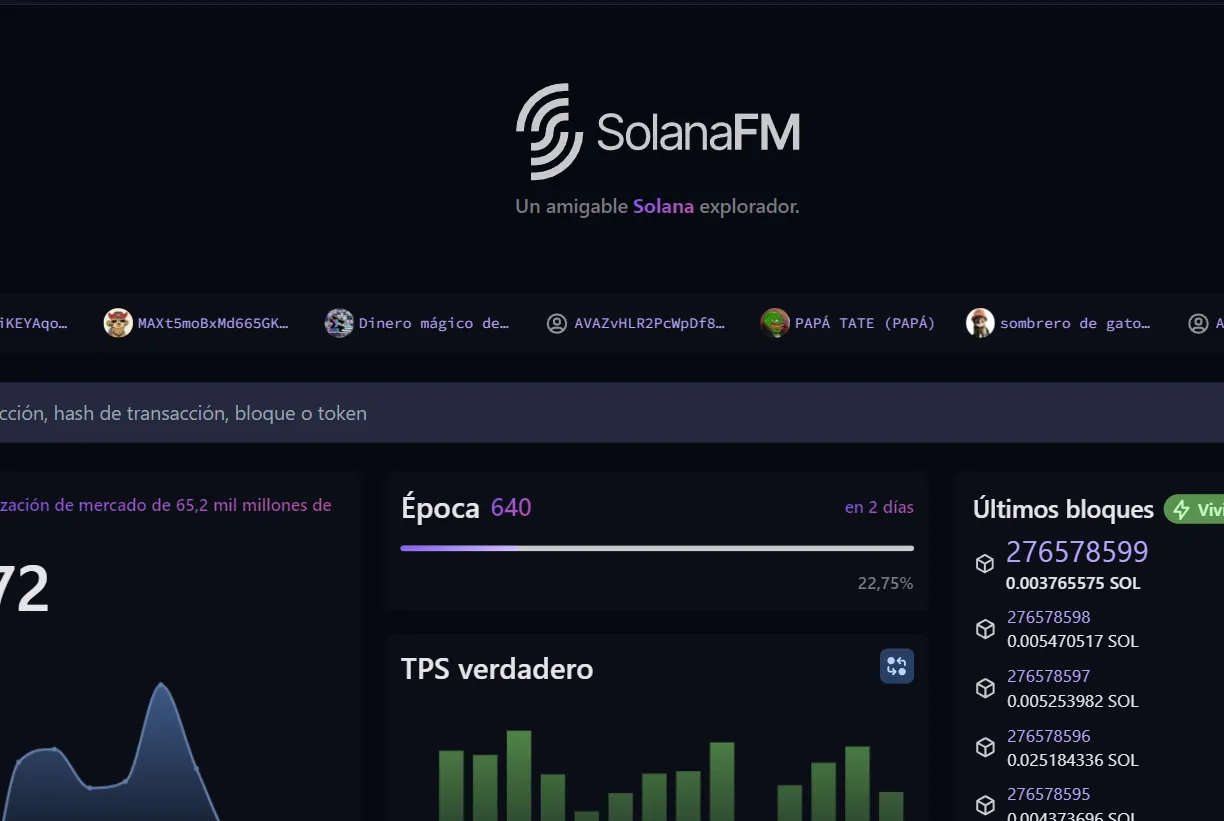This screenshot has width=1224, height=821.
Task: Open block 276578597 details
Action: 1049,676
